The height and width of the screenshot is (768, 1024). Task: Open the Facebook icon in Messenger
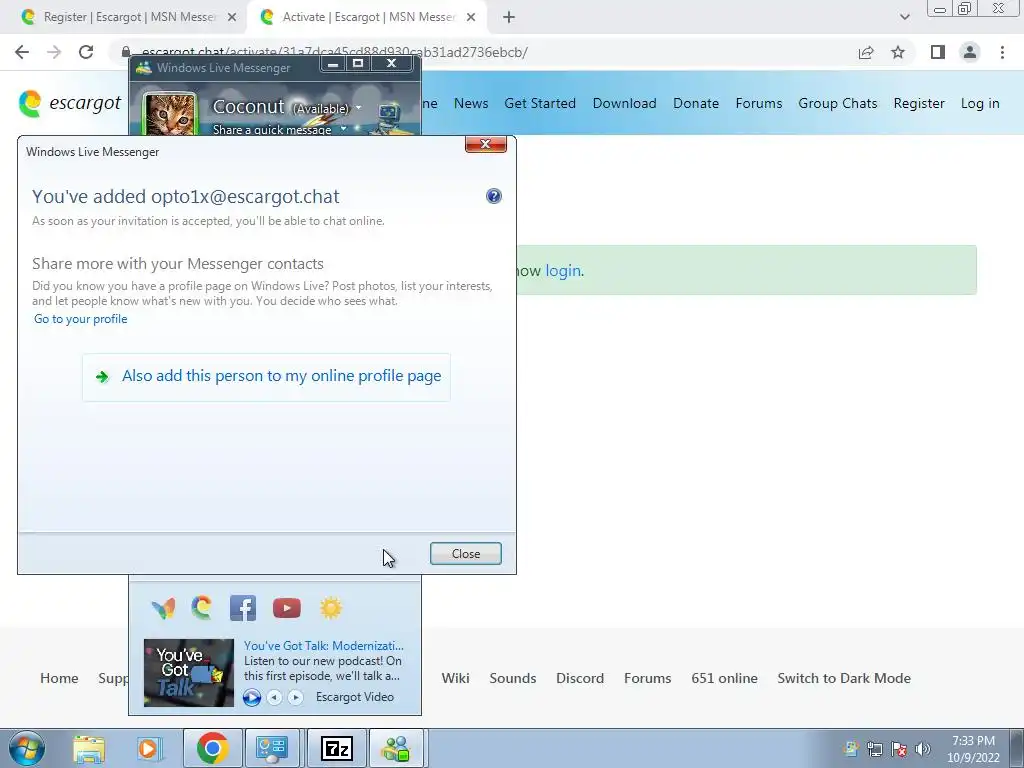point(243,607)
